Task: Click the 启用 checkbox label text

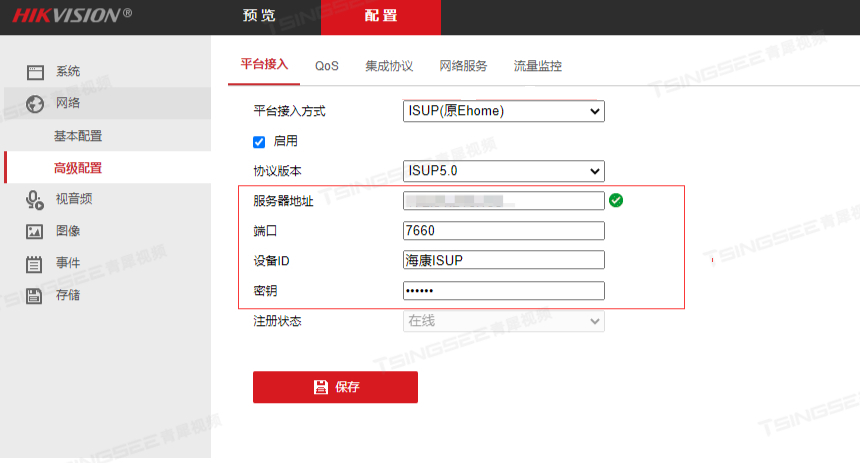Action: (285, 141)
